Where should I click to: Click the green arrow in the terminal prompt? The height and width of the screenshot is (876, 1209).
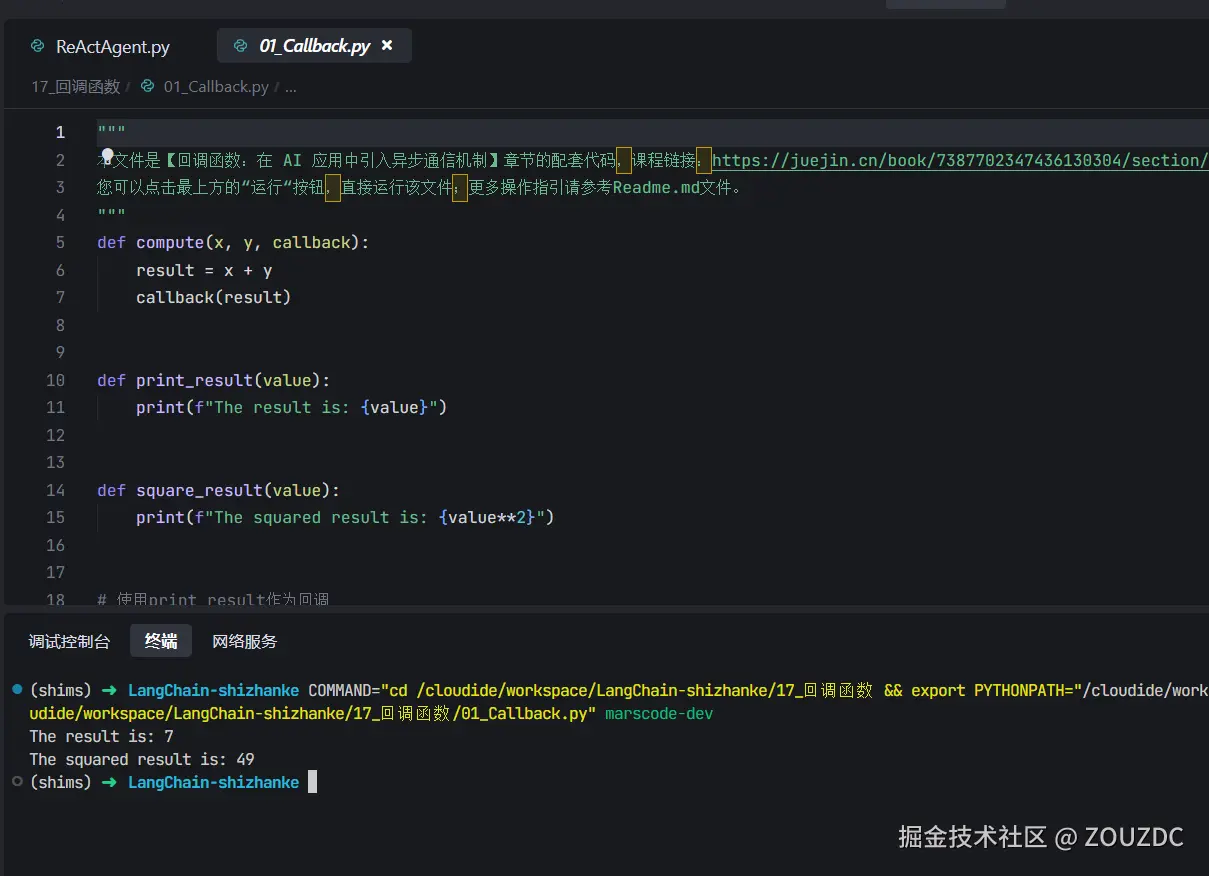coord(108,690)
